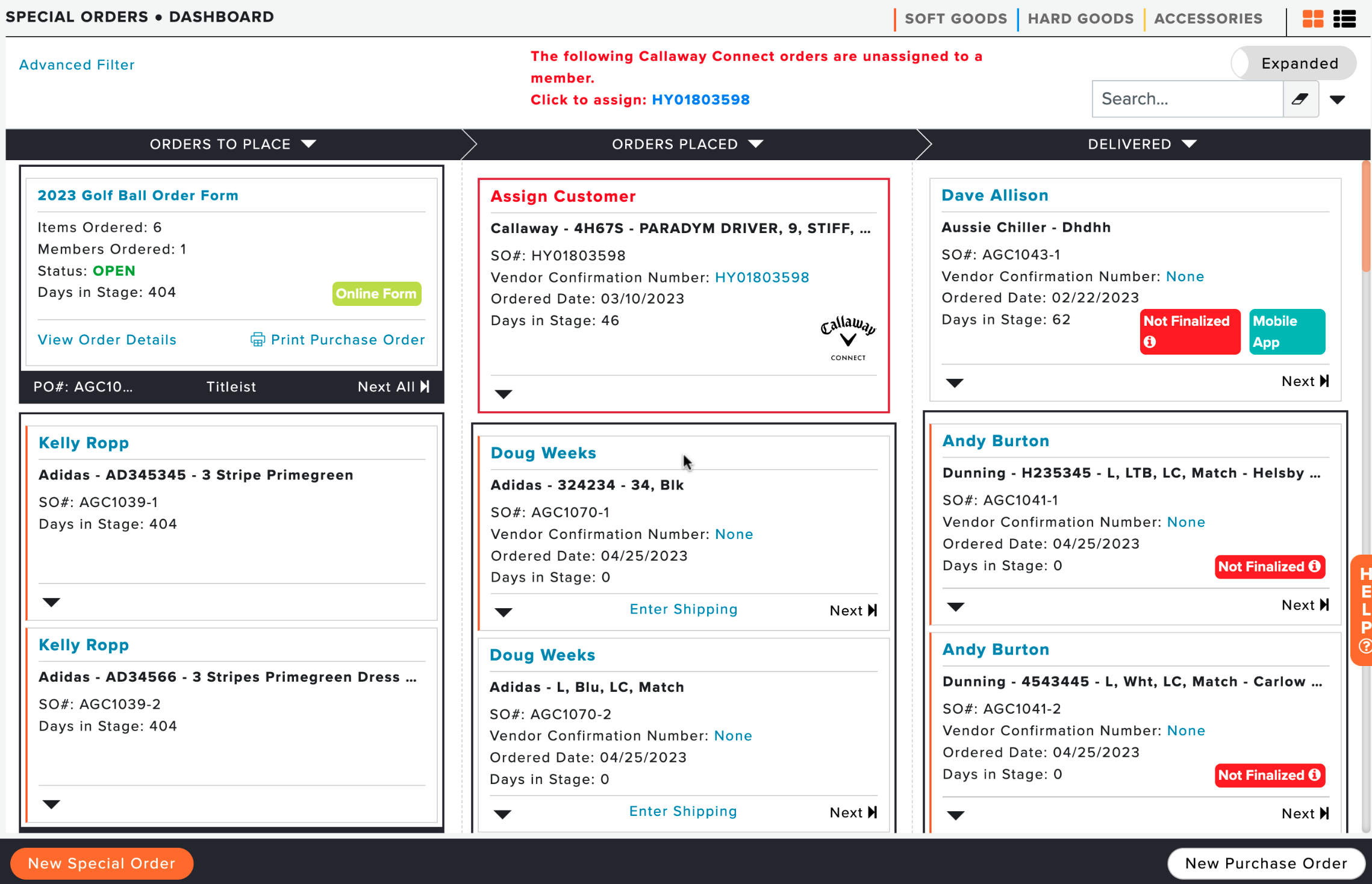Click the Delivered column vertical scrollbar
Screen dimensions: 1372x884
[x=1366, y=217]
